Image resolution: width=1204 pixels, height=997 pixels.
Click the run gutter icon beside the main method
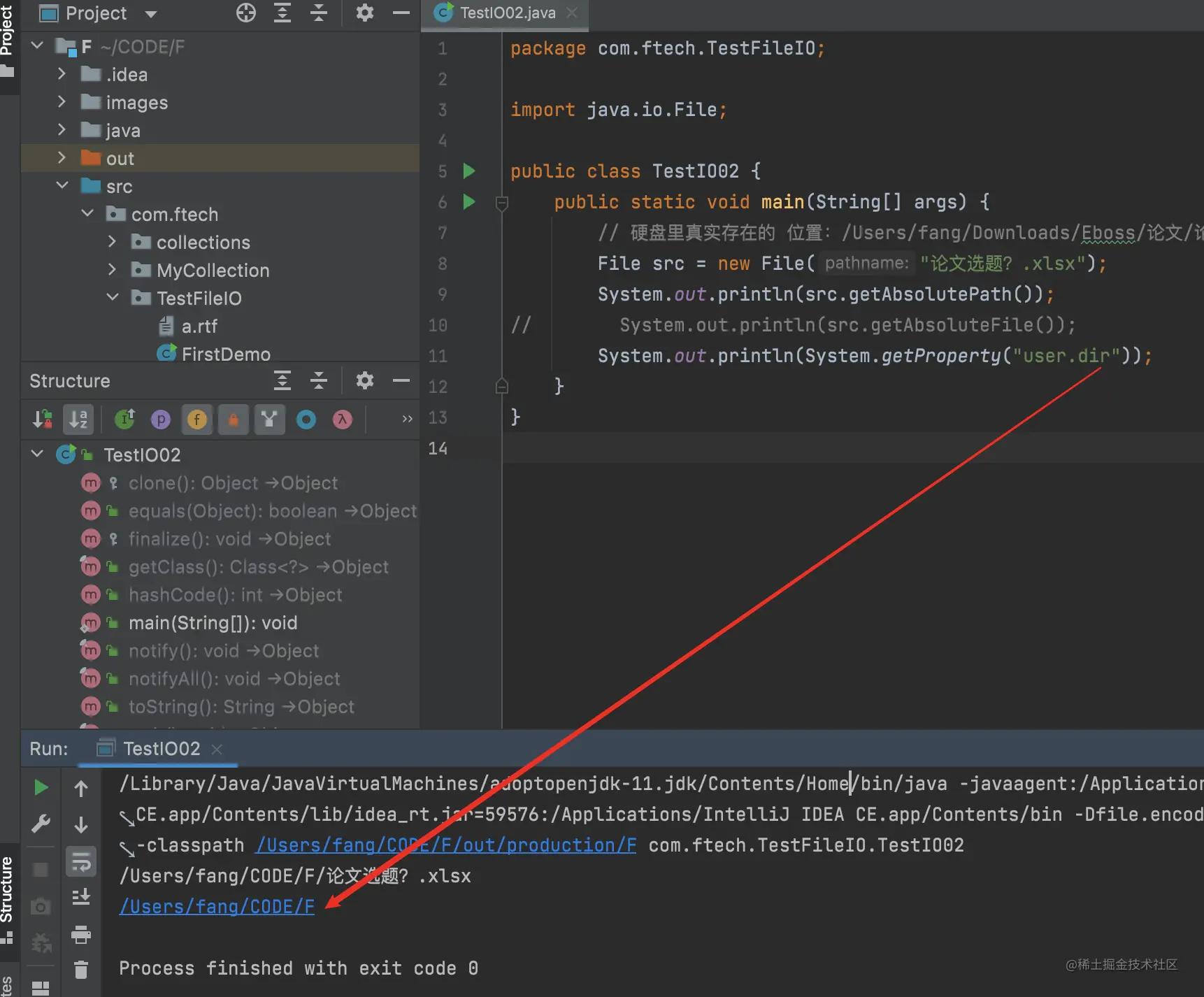point(469,202)
